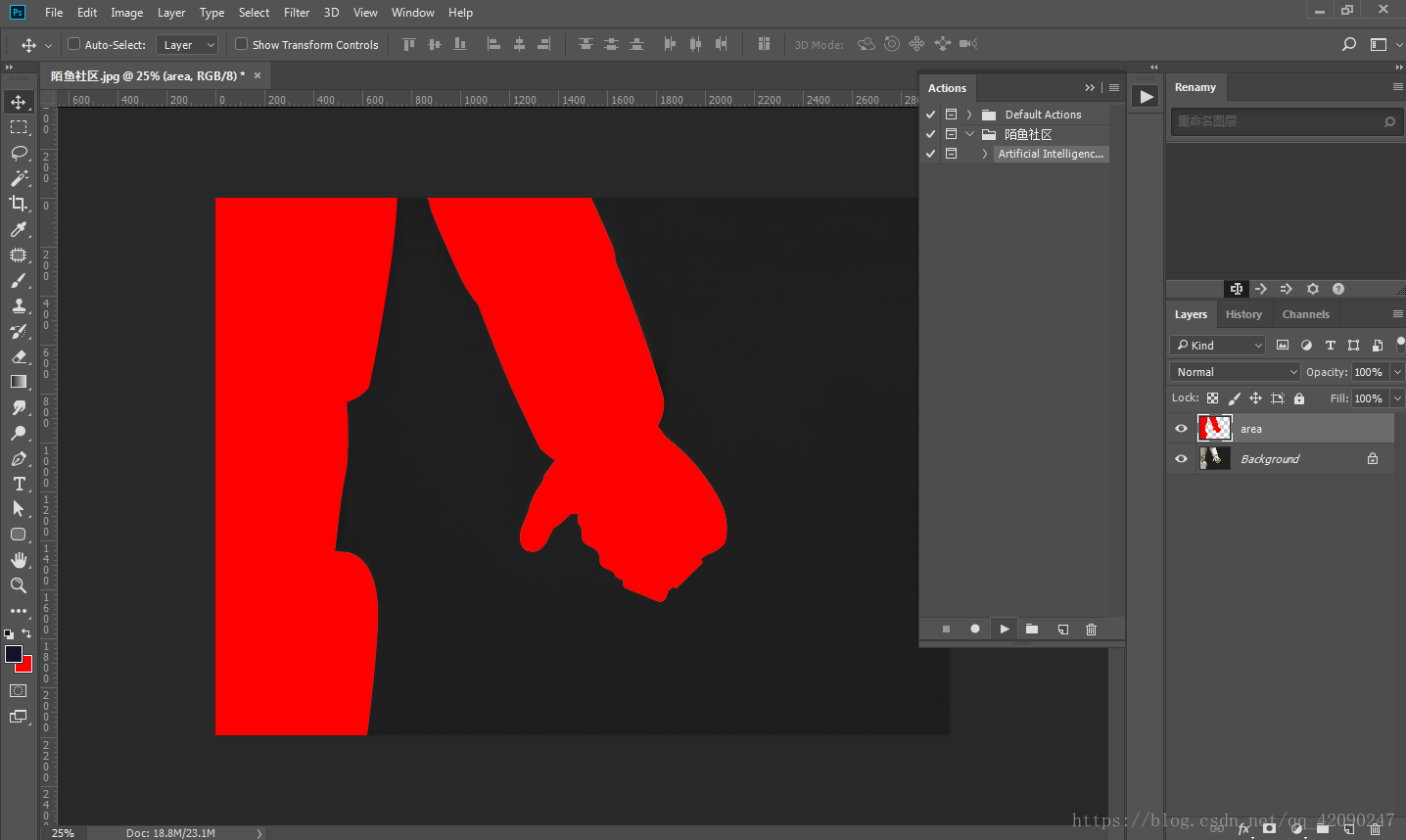Open the Select menu

coord(255,13)
